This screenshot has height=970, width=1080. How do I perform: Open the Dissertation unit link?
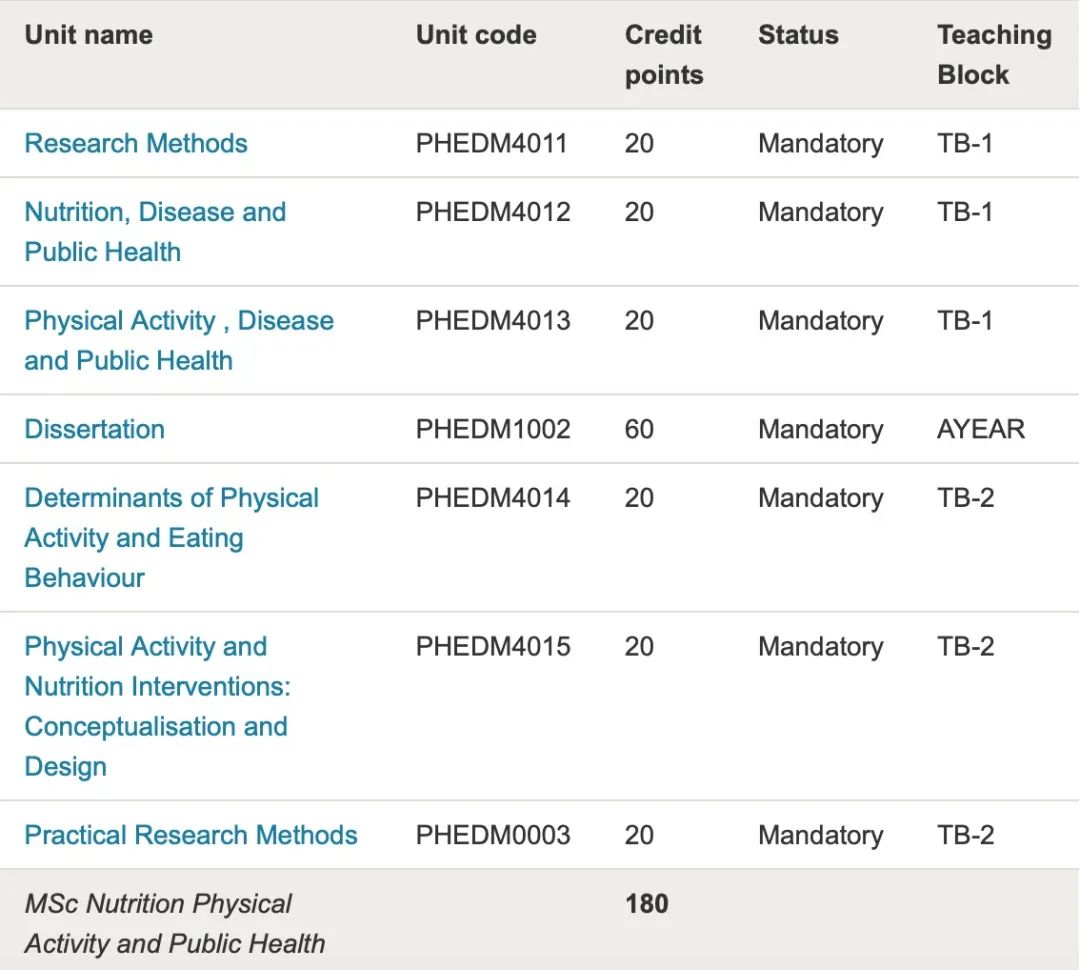(95, 429)
